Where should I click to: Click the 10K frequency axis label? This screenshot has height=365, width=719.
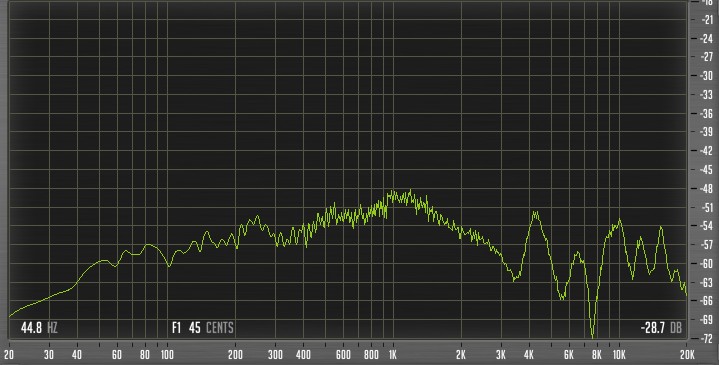click(x=619, y=354)
